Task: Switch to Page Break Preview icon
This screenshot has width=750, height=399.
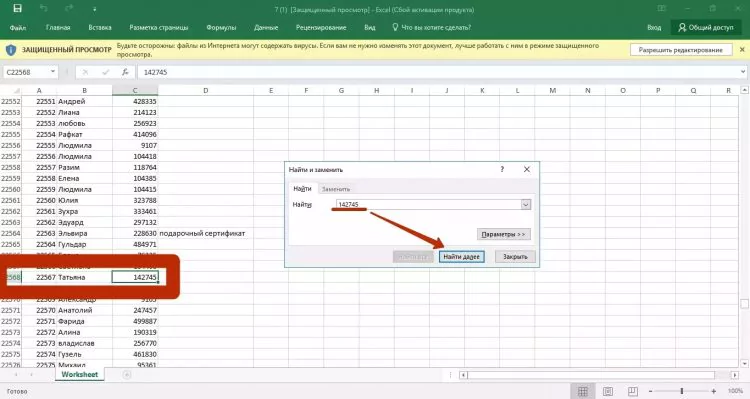Action: click(x=632, y=391)
